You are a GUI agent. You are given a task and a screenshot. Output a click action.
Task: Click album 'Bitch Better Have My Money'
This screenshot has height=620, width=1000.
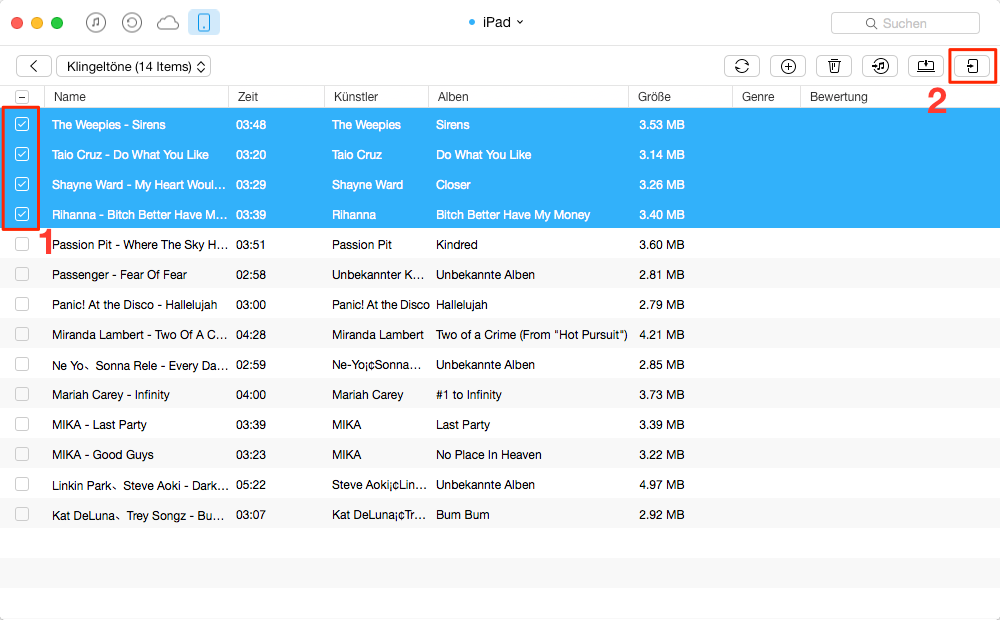(x=513, y=215)
